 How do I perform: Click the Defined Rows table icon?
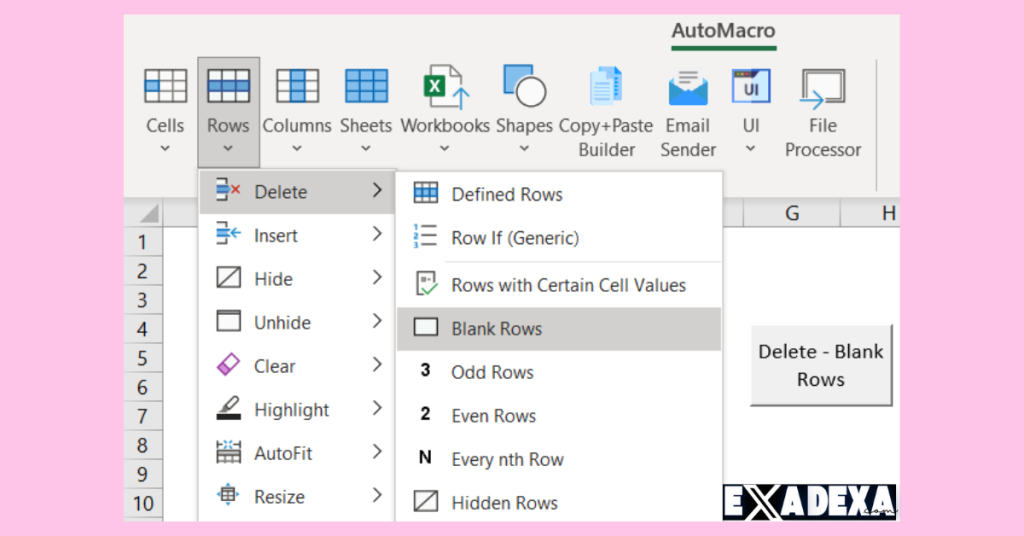(x=426, y=193)
